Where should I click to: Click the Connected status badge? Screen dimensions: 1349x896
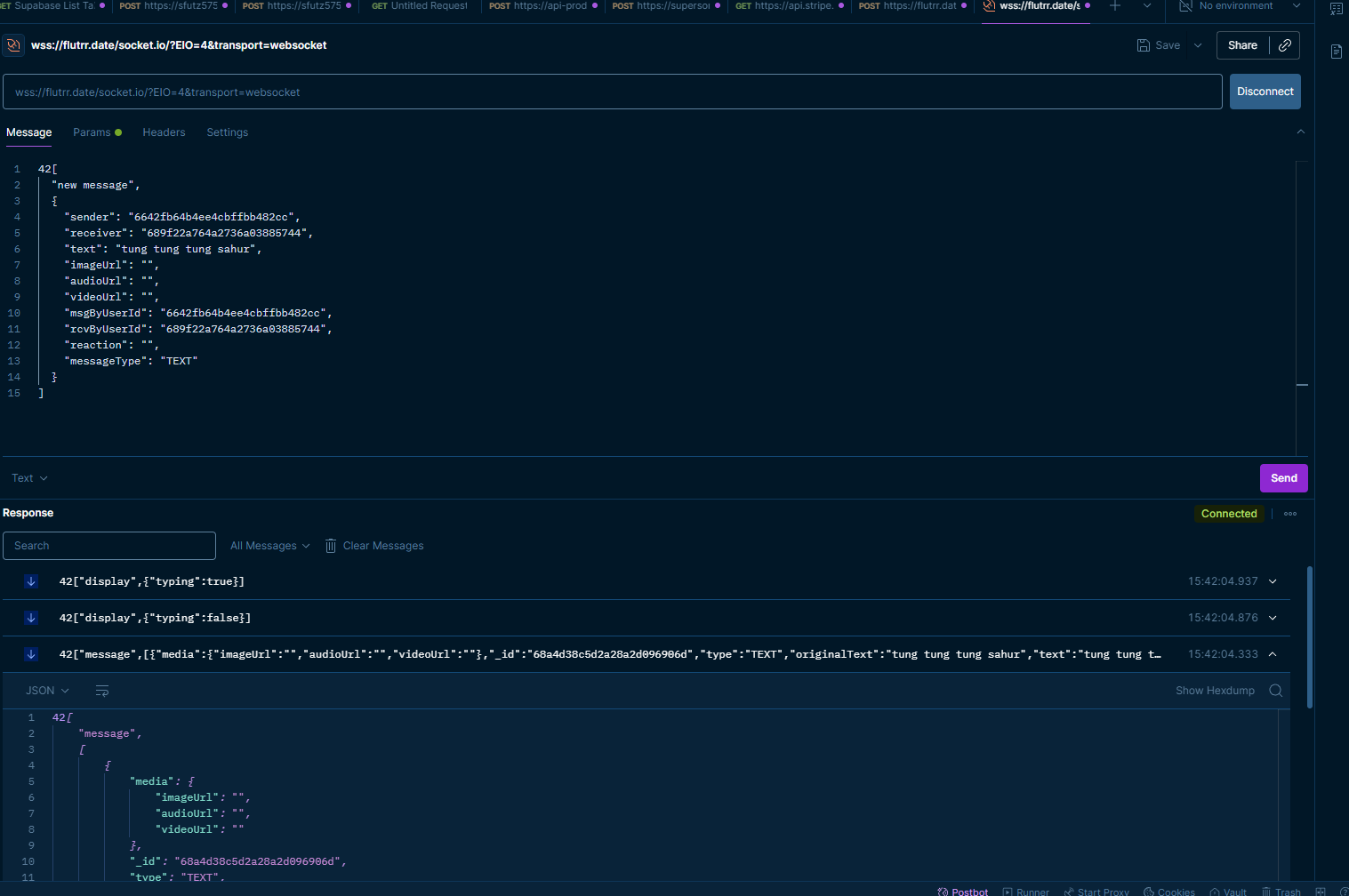(1229, 514)
